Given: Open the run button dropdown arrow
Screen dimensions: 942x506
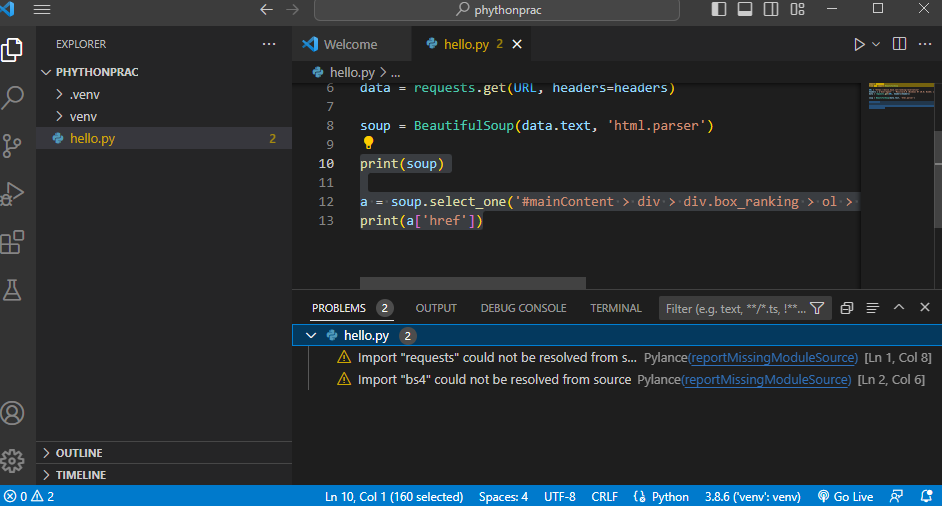Looking at the screenshot, I should [x=876, y=44].
